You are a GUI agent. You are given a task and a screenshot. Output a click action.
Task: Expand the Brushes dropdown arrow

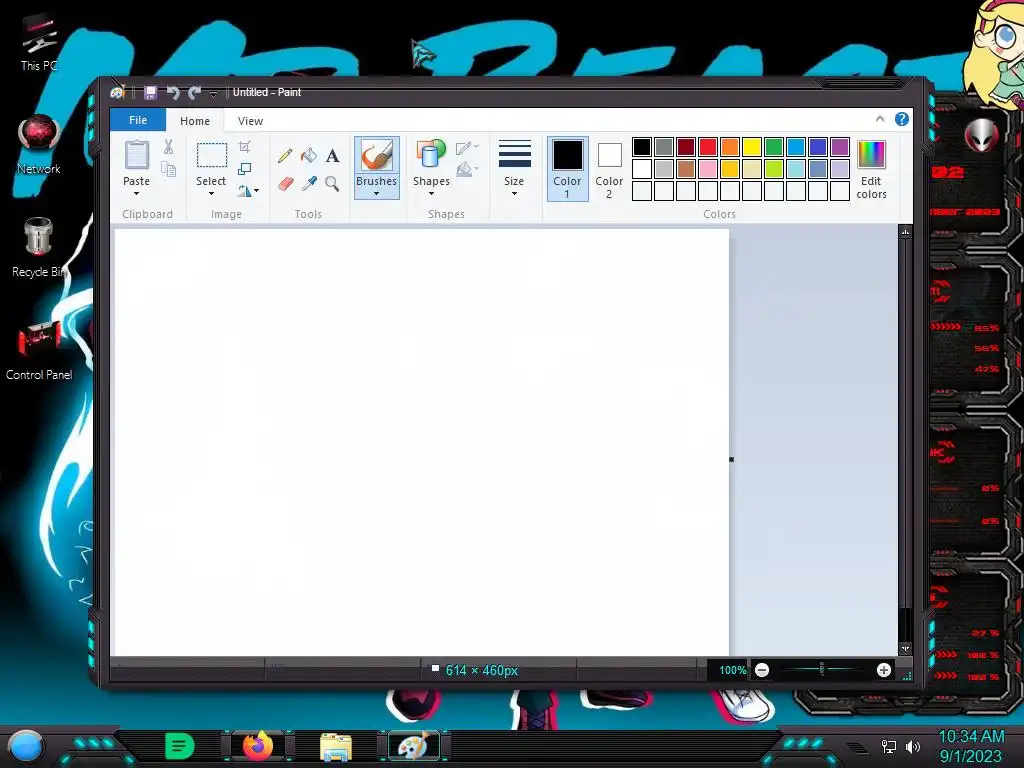(x=377, y=193)
